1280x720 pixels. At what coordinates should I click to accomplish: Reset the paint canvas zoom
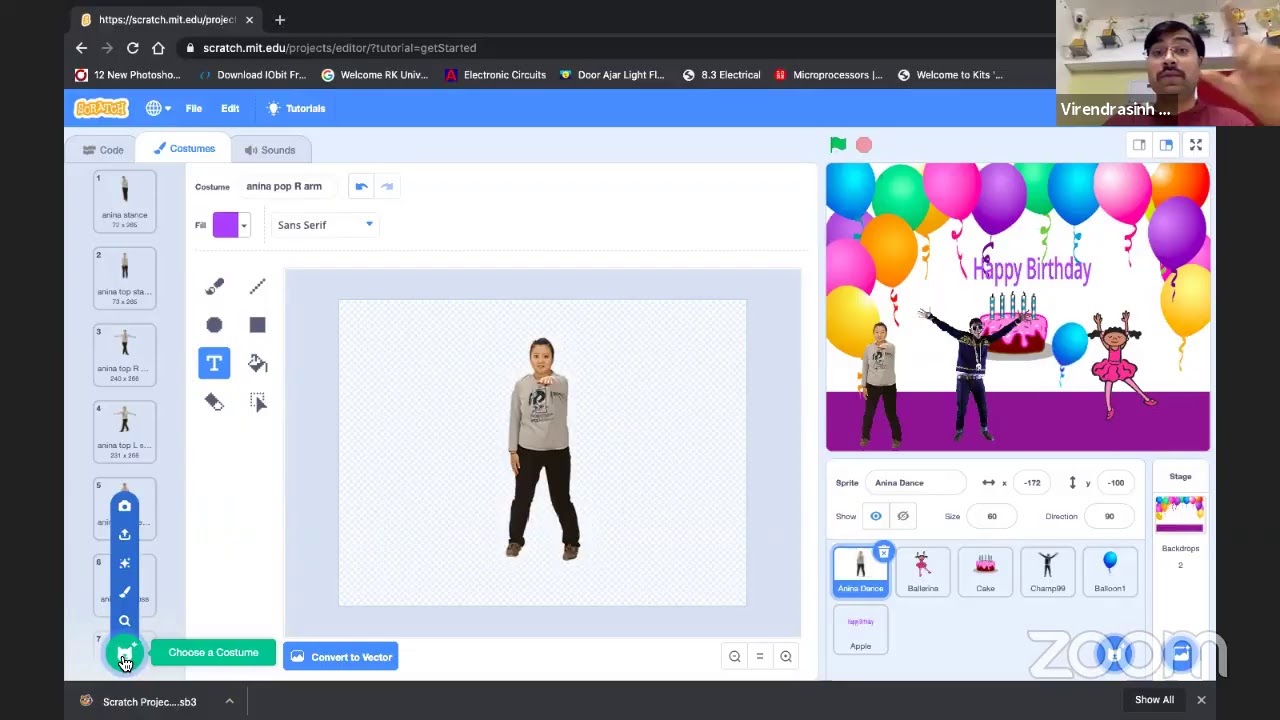coord(760,657)
